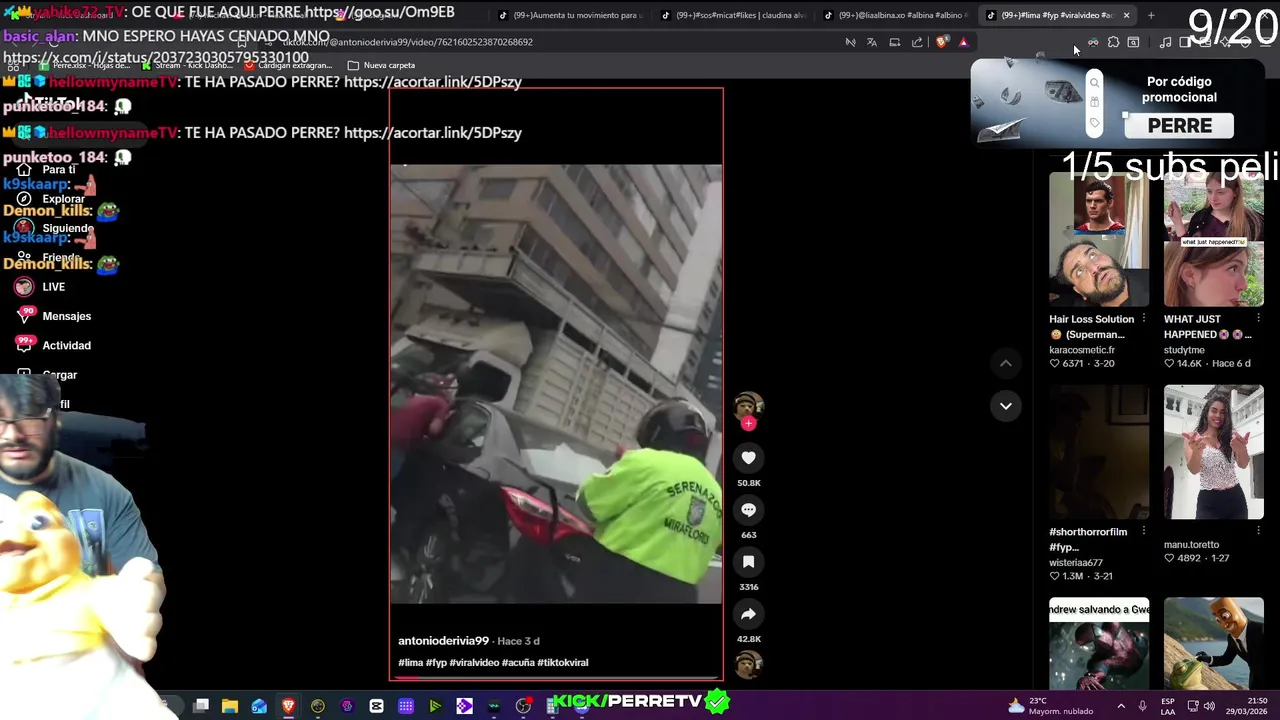Image resolution: width=1280 pixels, height=720 pixels.
Task: Click the #viralvideo hashtag
Action: pos(474,663)
